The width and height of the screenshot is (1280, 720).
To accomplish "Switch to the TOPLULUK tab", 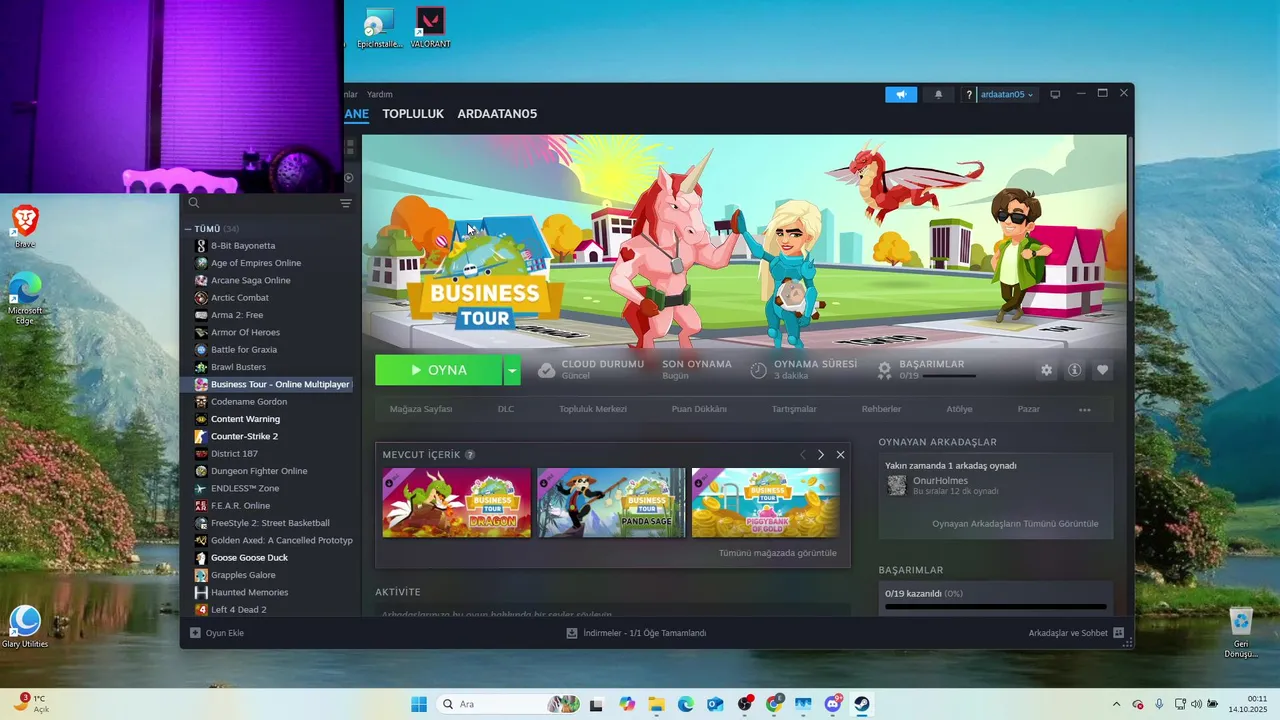I will pyautogui.click(x=413, y=114).
